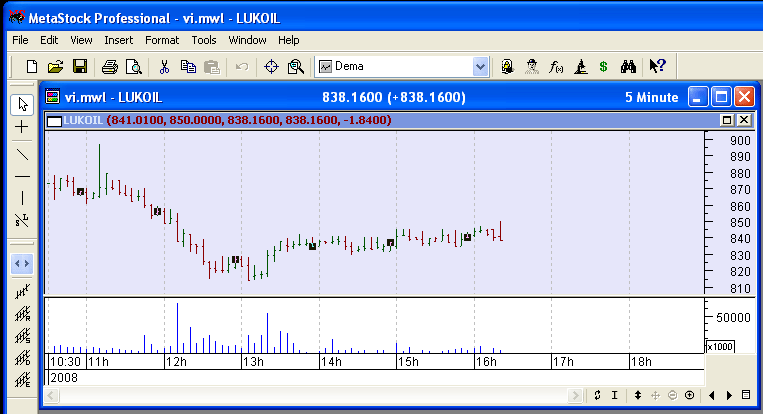Image resolution: width=763 pixels, height=414 pixels.
Task: Open the Format menu
Action: coord(162,40)
